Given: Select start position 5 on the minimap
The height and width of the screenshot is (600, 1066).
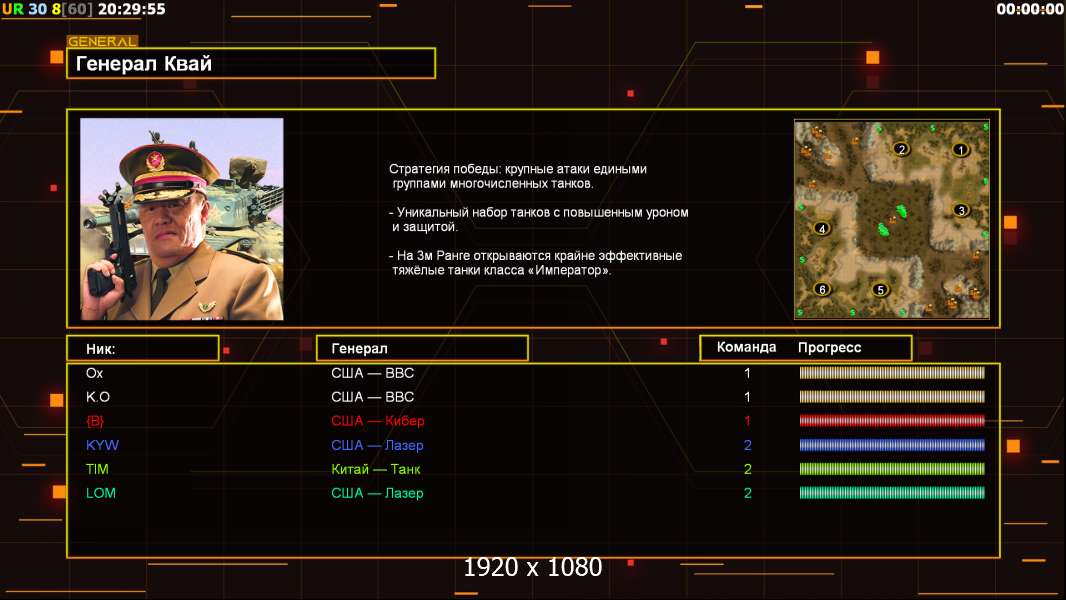Looking at the screenshot, I should [x=880, y=290].
